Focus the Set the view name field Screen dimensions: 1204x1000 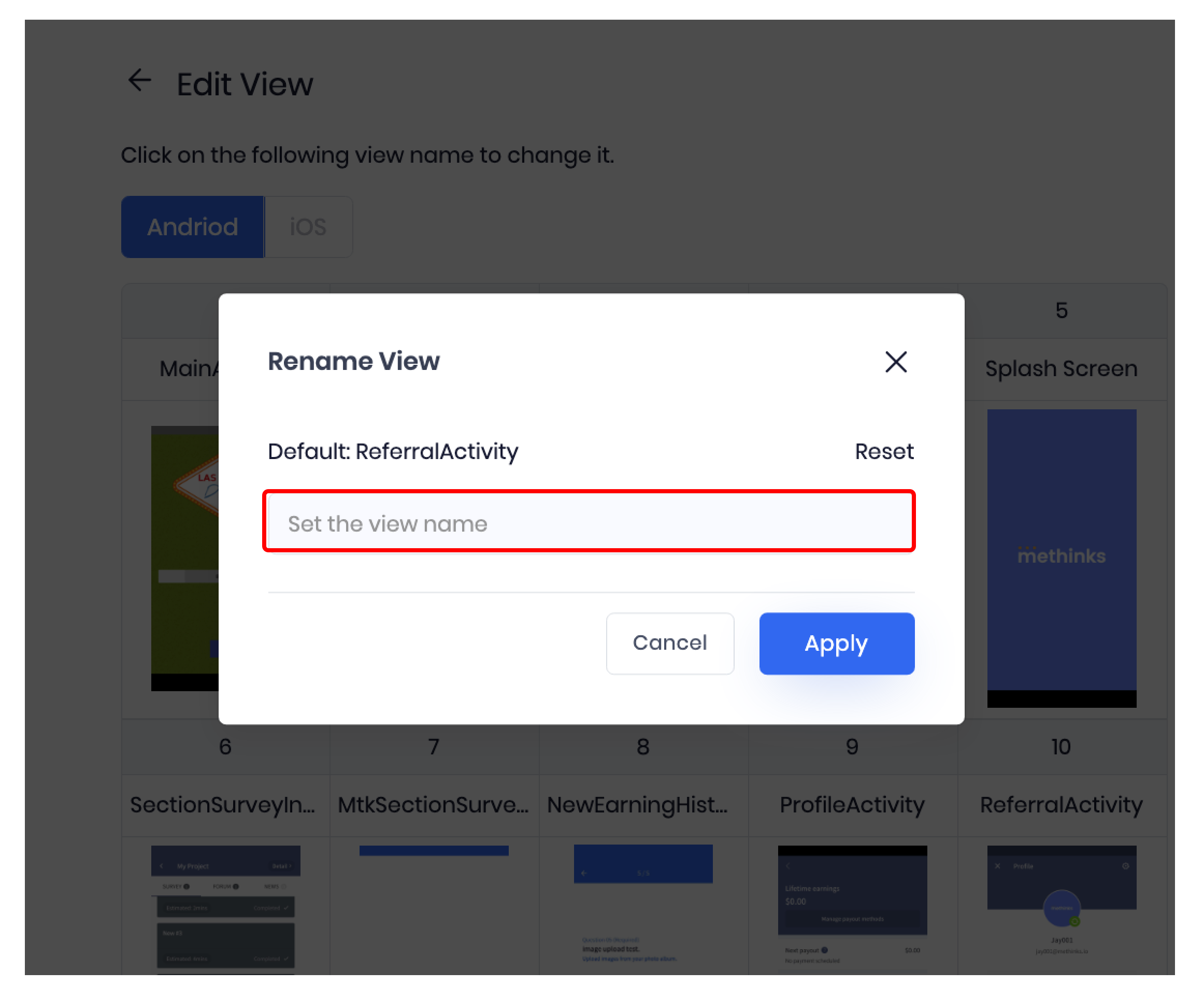tap(589, 523)
